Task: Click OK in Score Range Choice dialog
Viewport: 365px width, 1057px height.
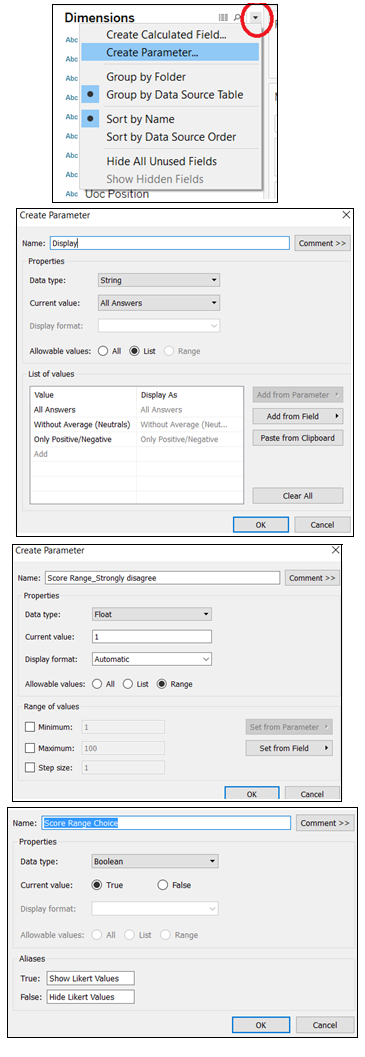Action: (x=260, y=1025)
